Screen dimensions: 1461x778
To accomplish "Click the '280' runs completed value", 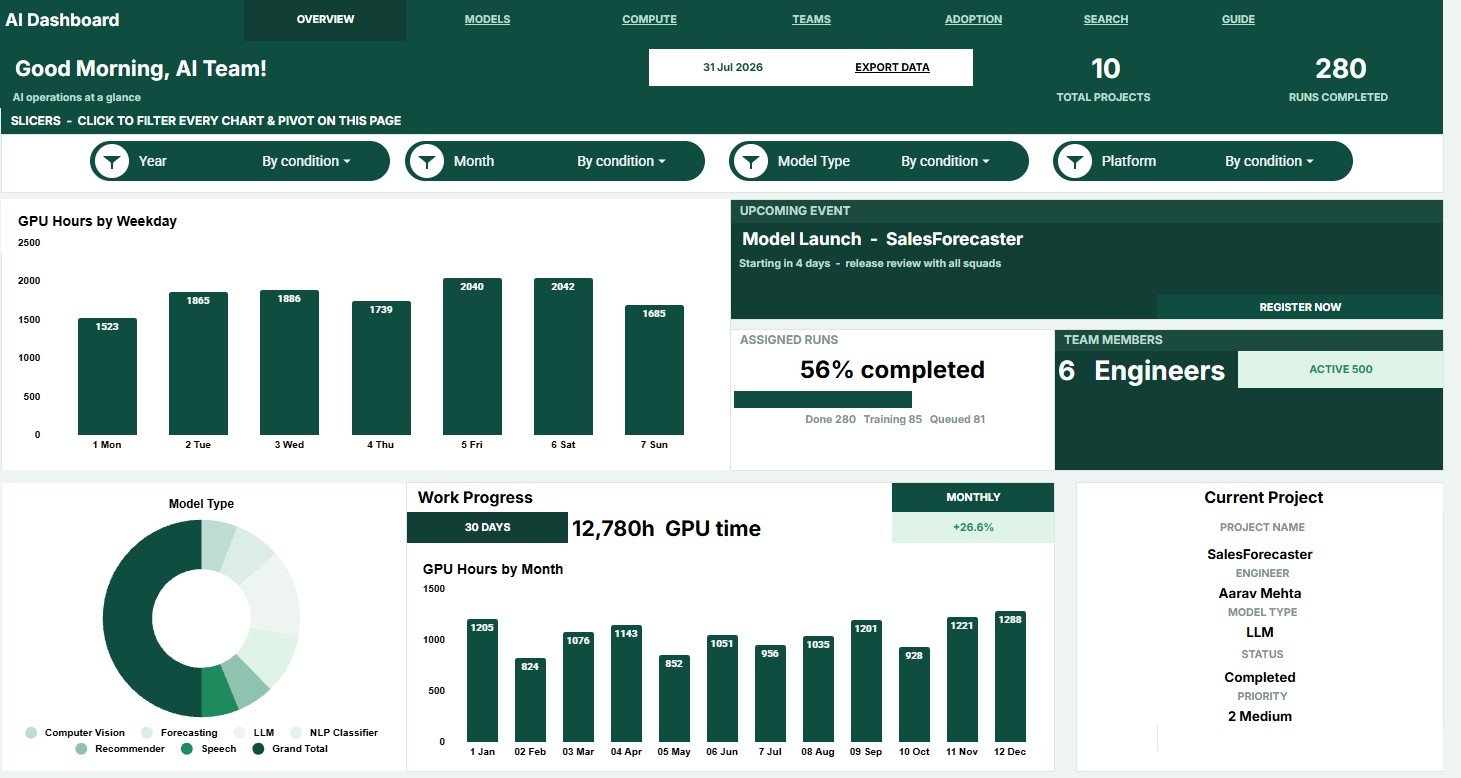I will 1340,69.
